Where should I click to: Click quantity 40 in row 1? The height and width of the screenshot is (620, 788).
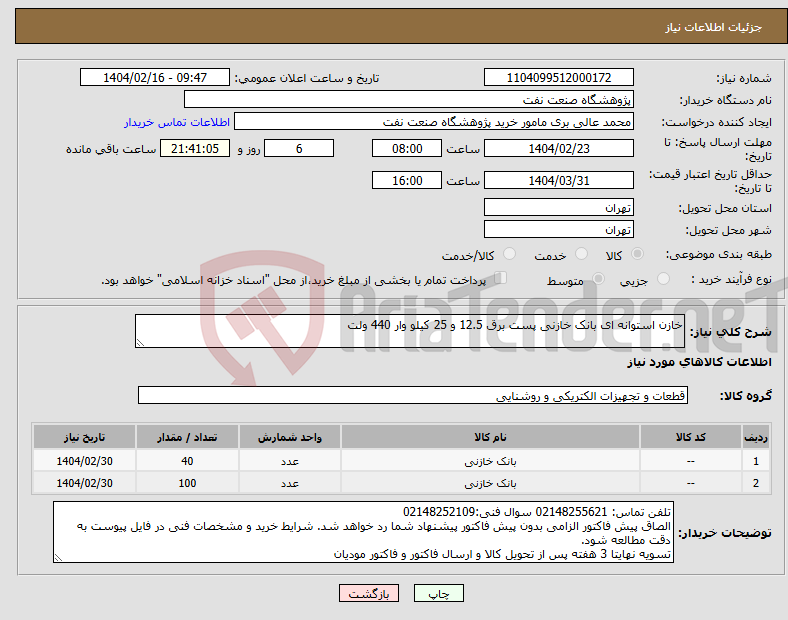point(187,461)
